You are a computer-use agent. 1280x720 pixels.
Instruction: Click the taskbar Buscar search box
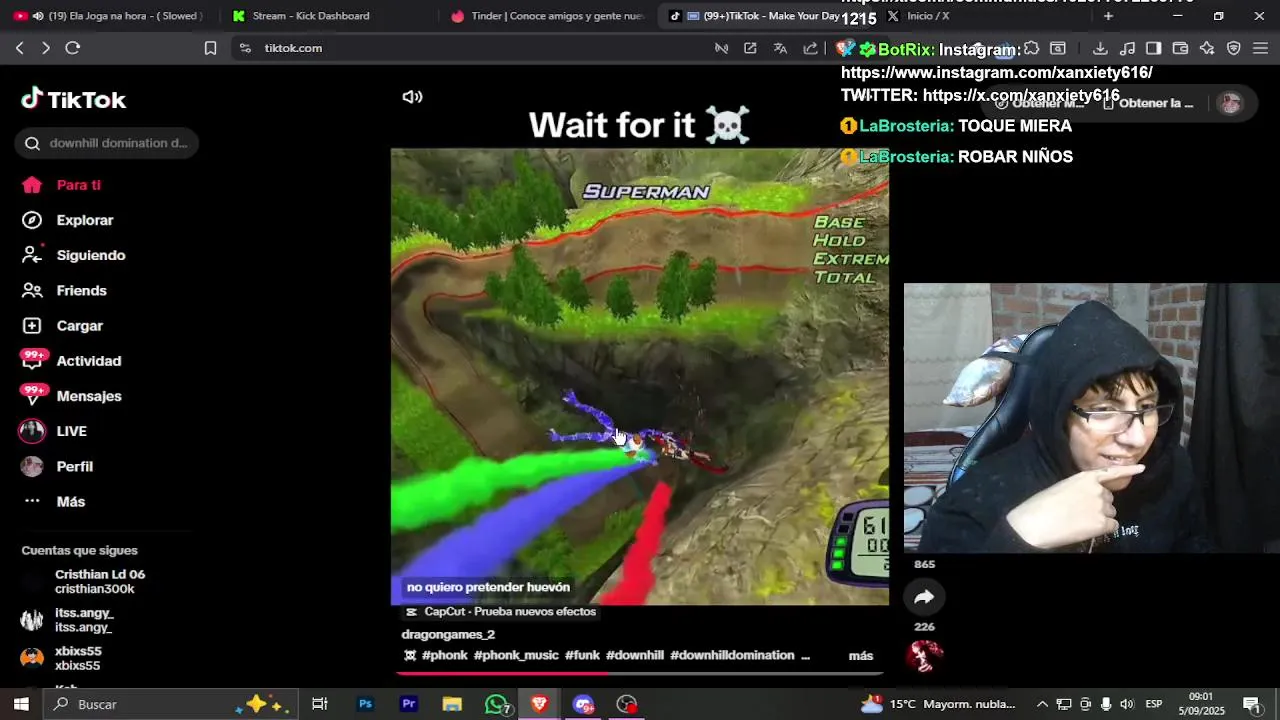tap(170, 704)
